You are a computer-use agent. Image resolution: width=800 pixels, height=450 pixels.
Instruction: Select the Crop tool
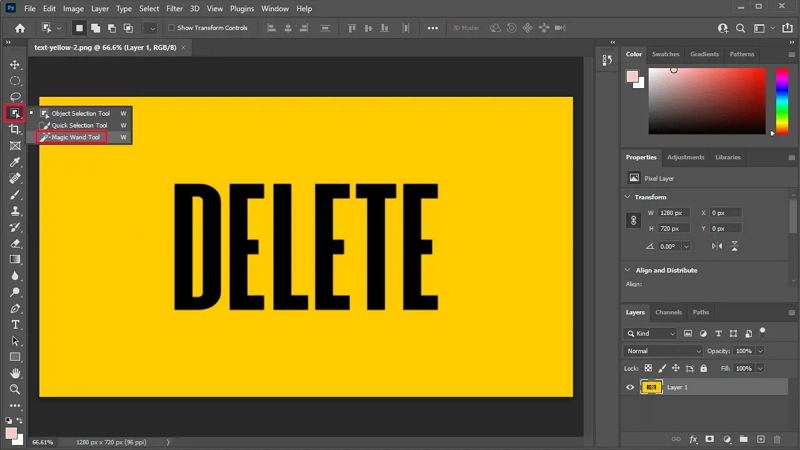coord(15,130)
